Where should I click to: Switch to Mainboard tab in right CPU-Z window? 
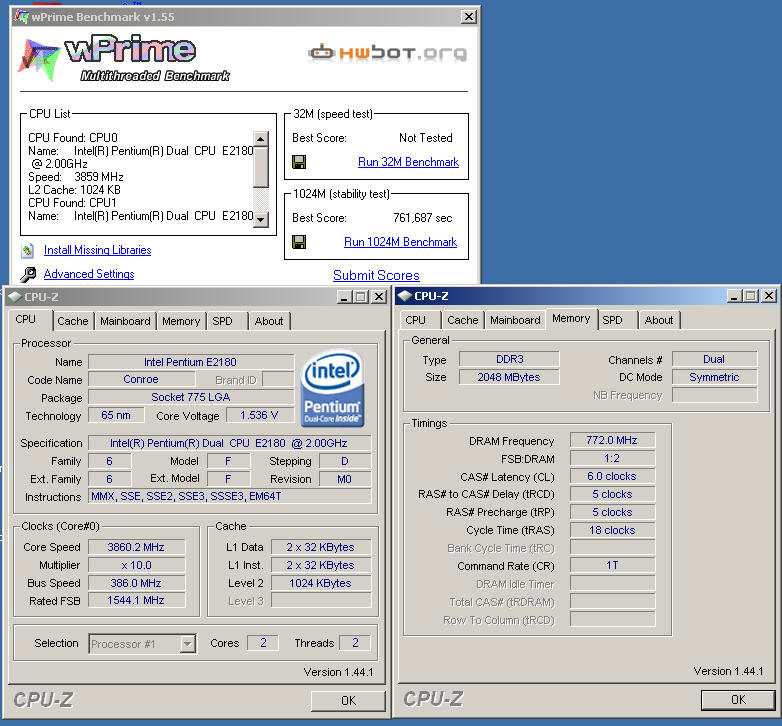(515, 320)
